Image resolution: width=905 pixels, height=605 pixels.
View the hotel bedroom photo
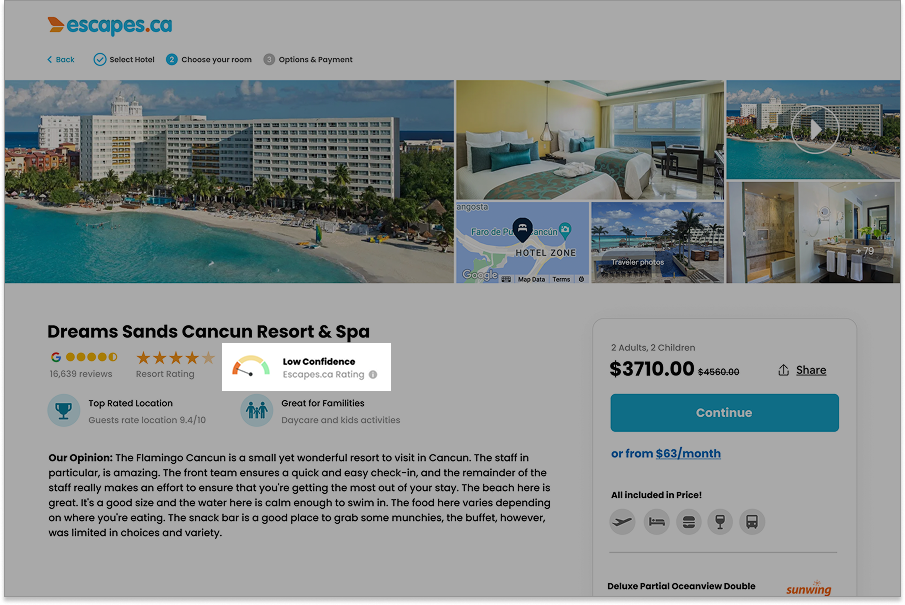tap(590, 140)
